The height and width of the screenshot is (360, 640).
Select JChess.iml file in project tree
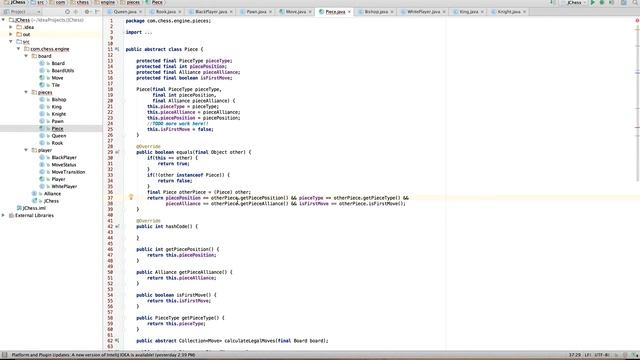(34, 208)
